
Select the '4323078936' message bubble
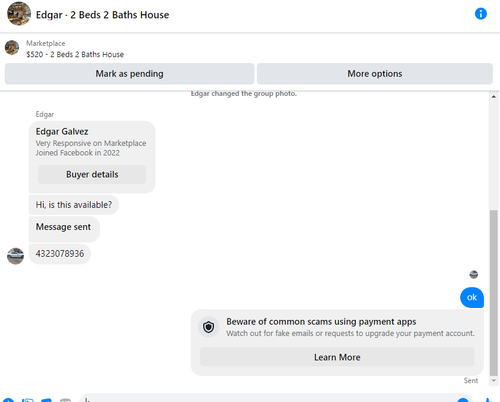(x=60, y=254)
